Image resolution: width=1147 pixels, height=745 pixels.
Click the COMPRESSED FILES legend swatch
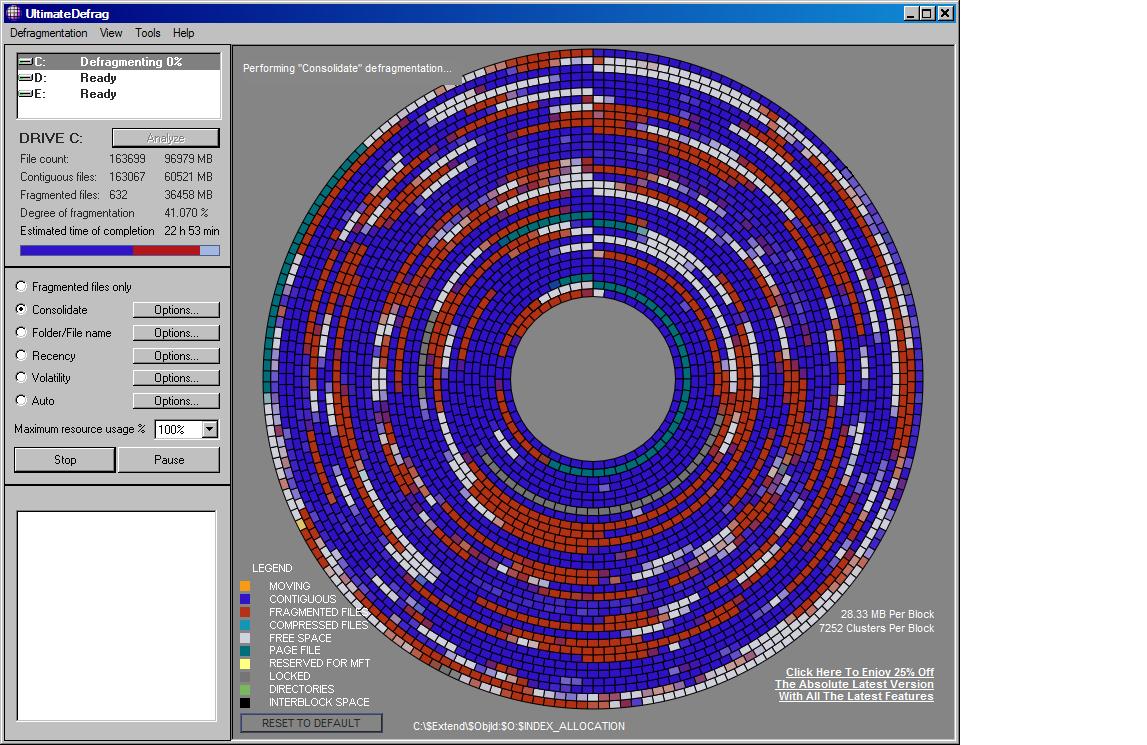click(245, 625)
